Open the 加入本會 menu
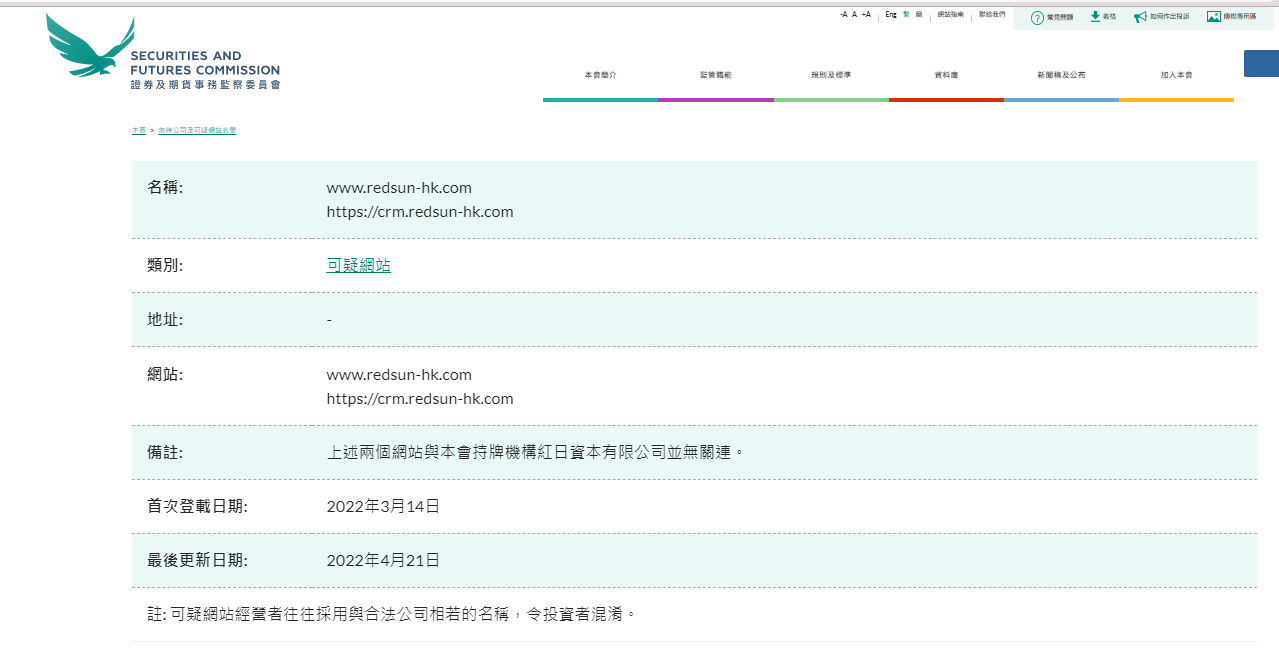The image size is (1279, 650). click(1176, 76)
